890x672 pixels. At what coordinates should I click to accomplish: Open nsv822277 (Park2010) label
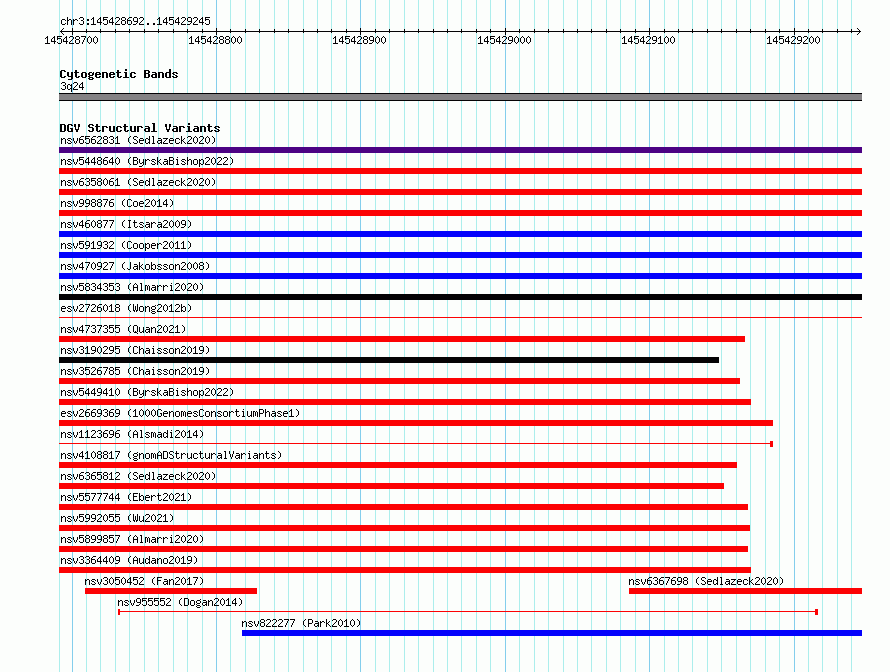301,623
